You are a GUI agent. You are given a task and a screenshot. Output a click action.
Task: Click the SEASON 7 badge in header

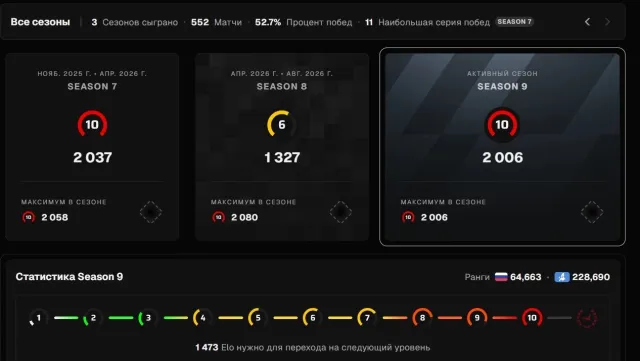coord(514,22)
